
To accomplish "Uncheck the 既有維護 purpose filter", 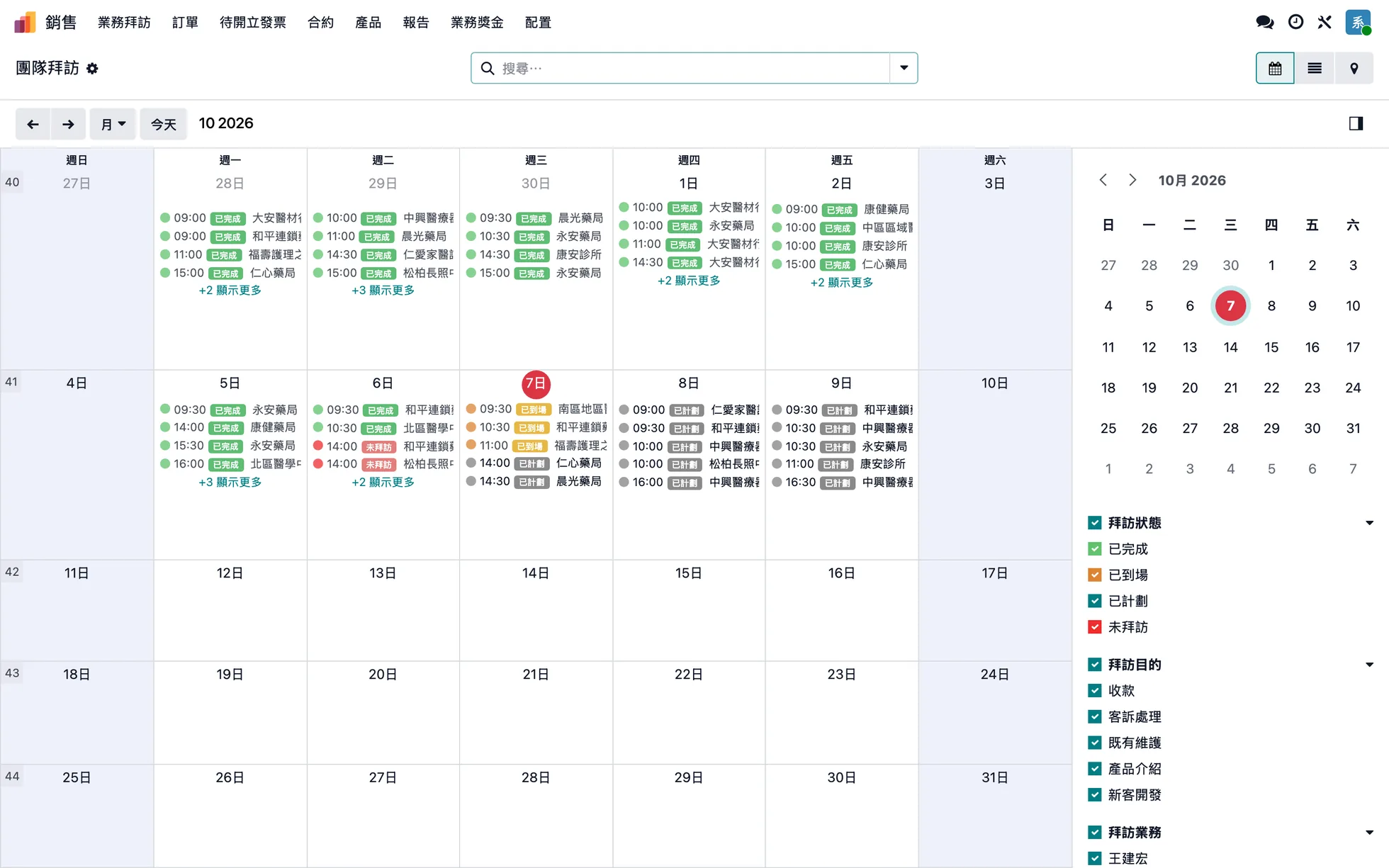I will [1095, 743].
